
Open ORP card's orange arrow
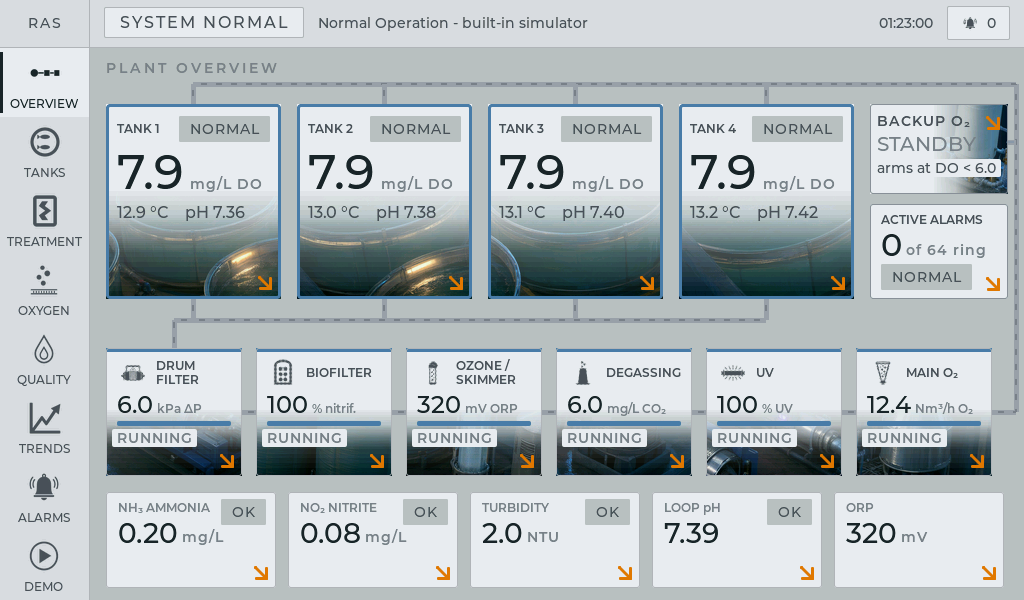tap(989, 573)
